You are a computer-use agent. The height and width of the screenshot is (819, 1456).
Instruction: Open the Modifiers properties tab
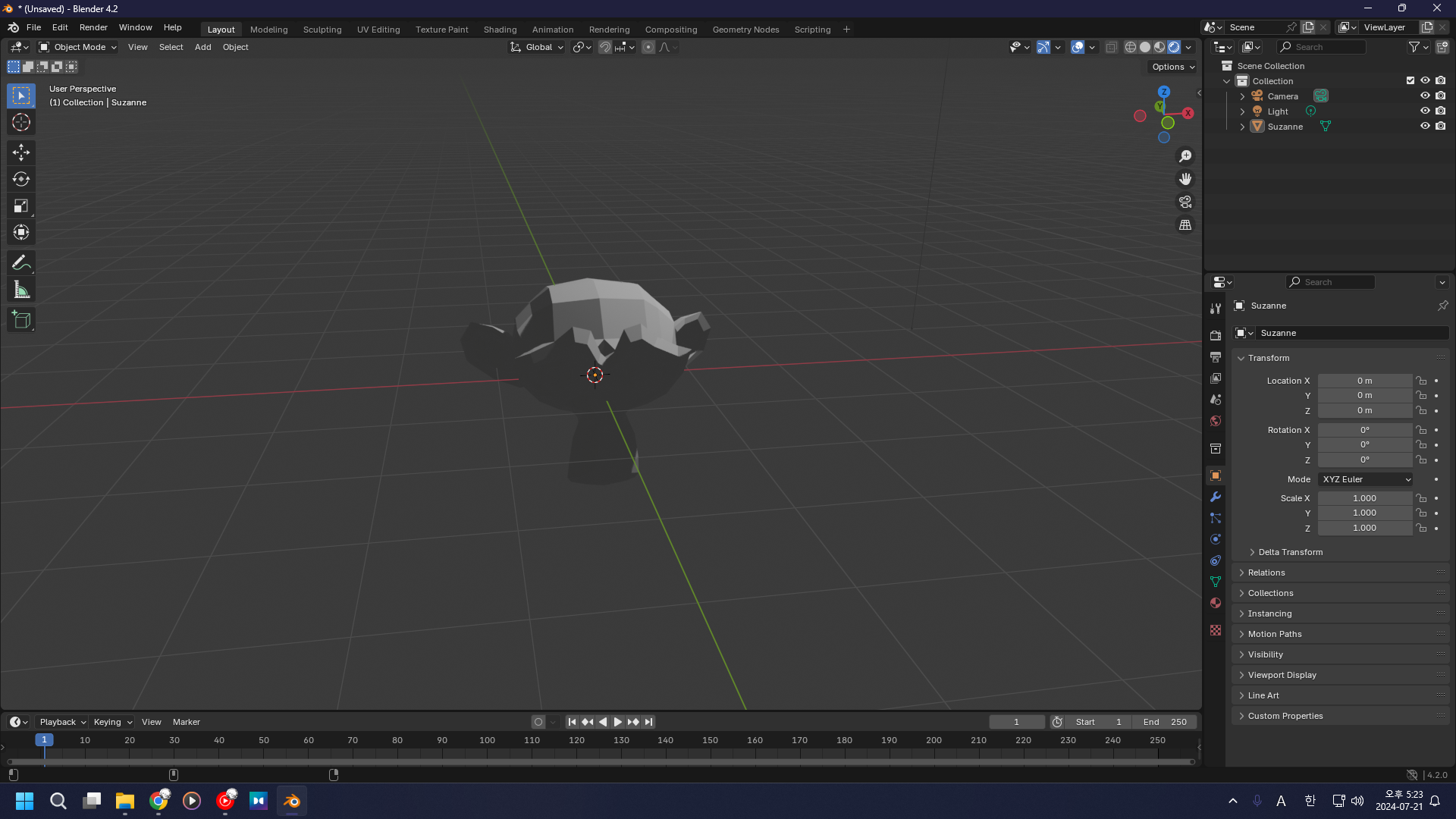[x=1216, y=497]
